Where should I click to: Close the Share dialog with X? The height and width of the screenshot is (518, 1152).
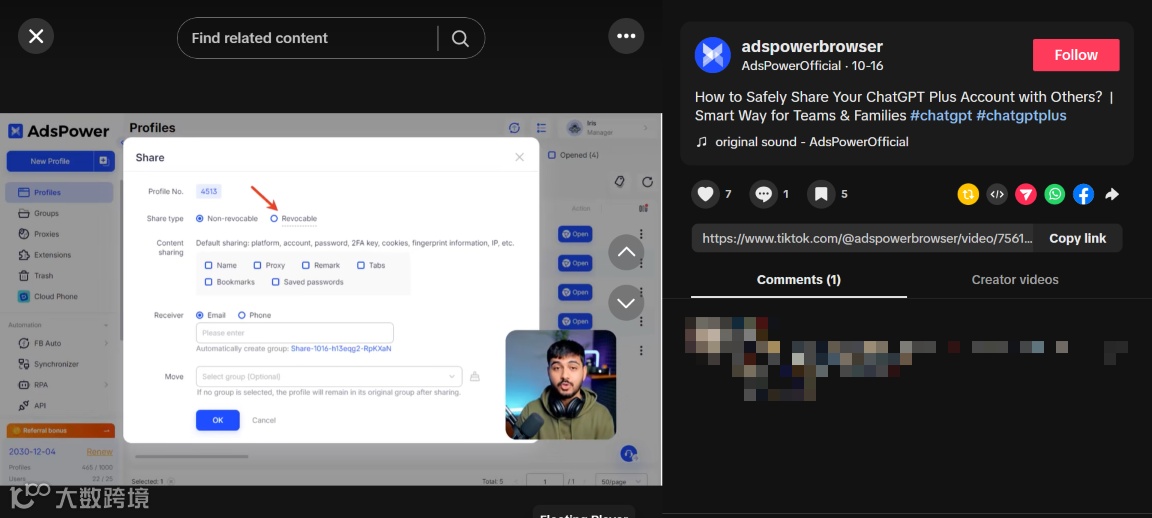click(519, 157)
